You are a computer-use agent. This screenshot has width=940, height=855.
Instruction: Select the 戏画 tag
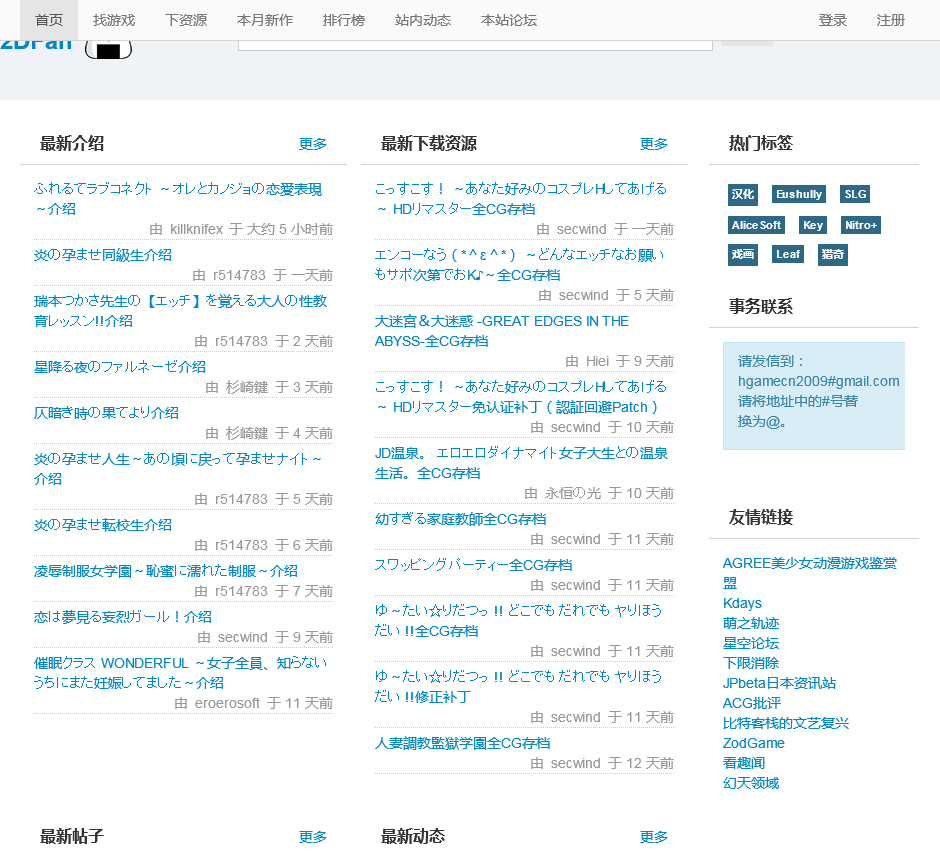[743, 254]
